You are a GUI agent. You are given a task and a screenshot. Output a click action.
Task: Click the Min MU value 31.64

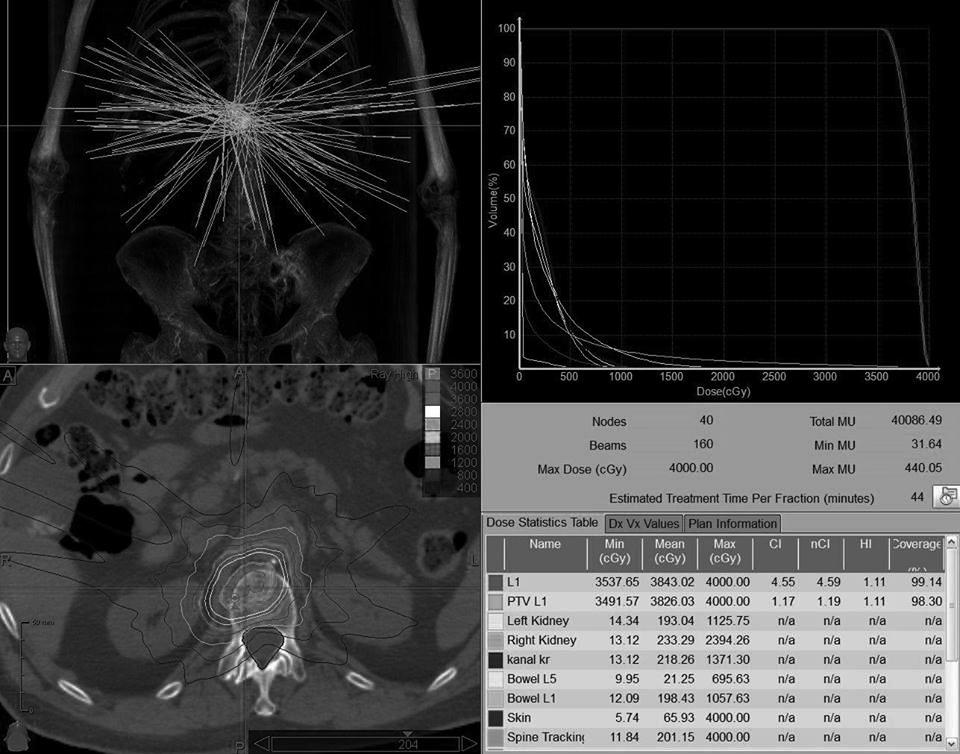[x=926, y=444]
